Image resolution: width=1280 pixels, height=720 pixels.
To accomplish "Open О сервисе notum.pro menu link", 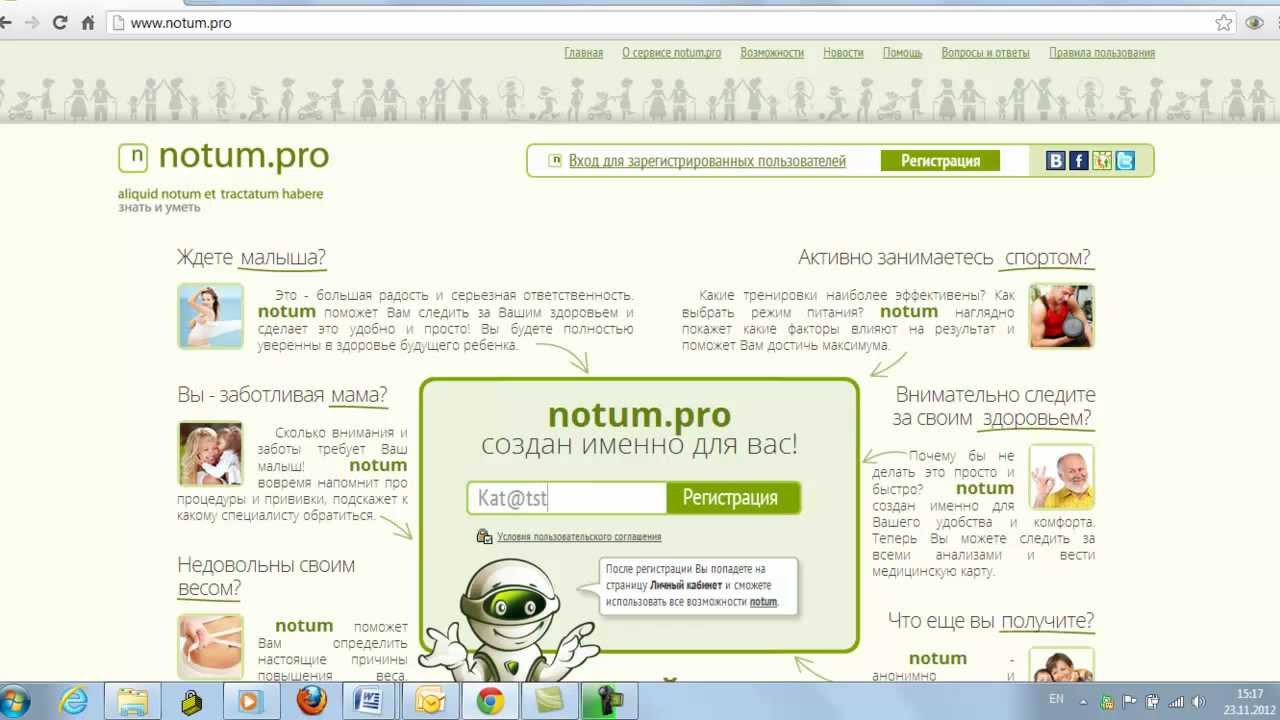I will pos(672,53).
